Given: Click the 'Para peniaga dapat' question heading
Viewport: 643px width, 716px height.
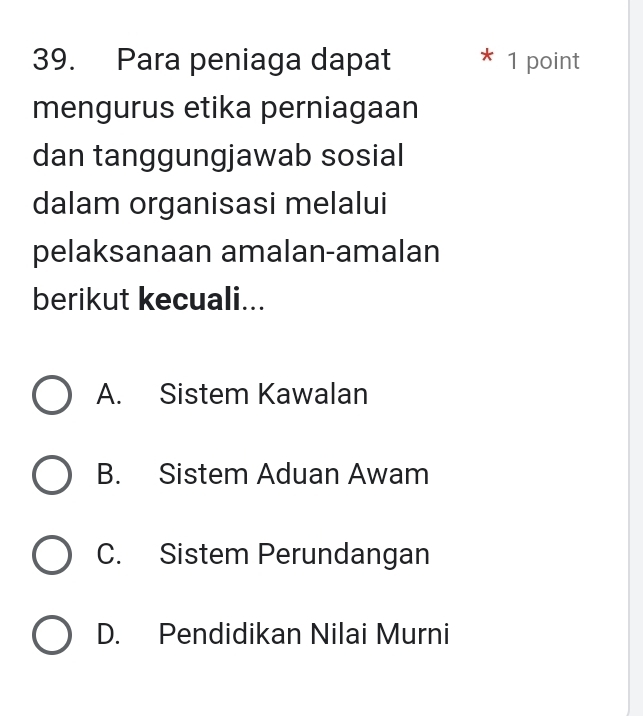Looking at the screenshot, I should point(254,60).
